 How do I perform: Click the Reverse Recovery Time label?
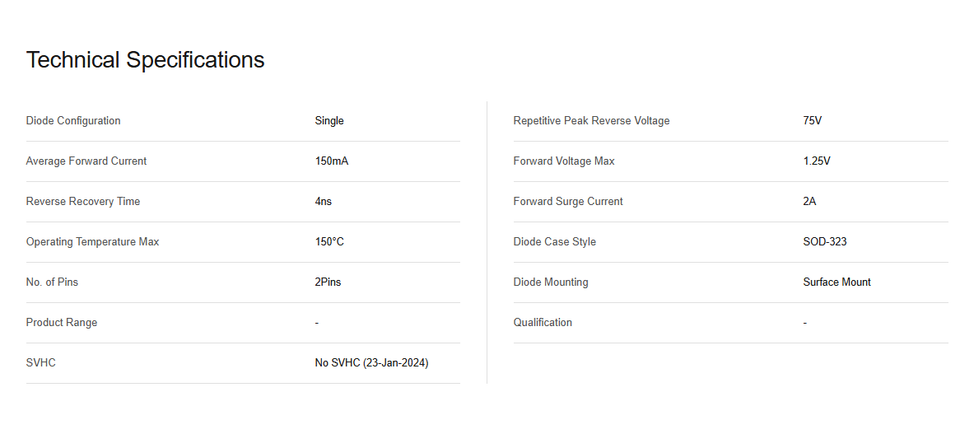pyautogui.click(x=83, y=201)
